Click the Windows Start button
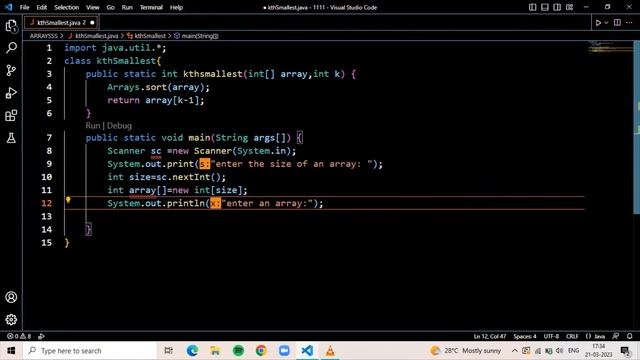Screen dimensions: 640x360 tap(11, 351)
